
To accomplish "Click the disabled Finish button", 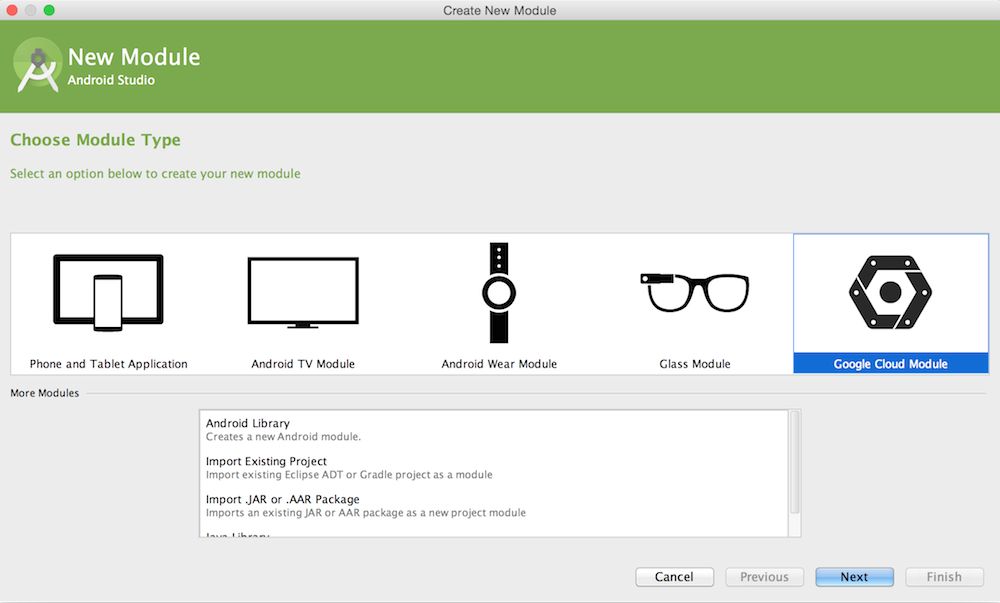I will pyautogui.click(x=944, y=577).
